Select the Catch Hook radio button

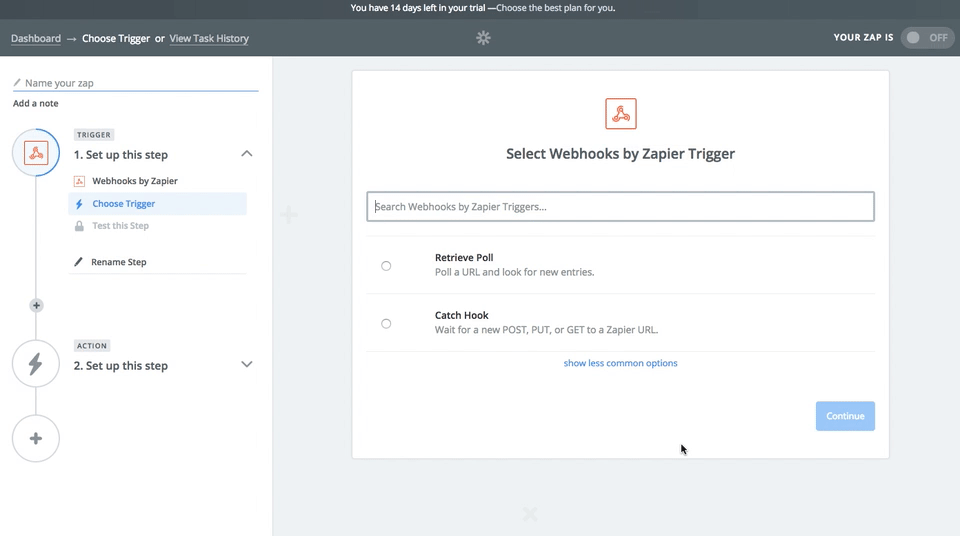pyautogui.click(x=386, y=324)
